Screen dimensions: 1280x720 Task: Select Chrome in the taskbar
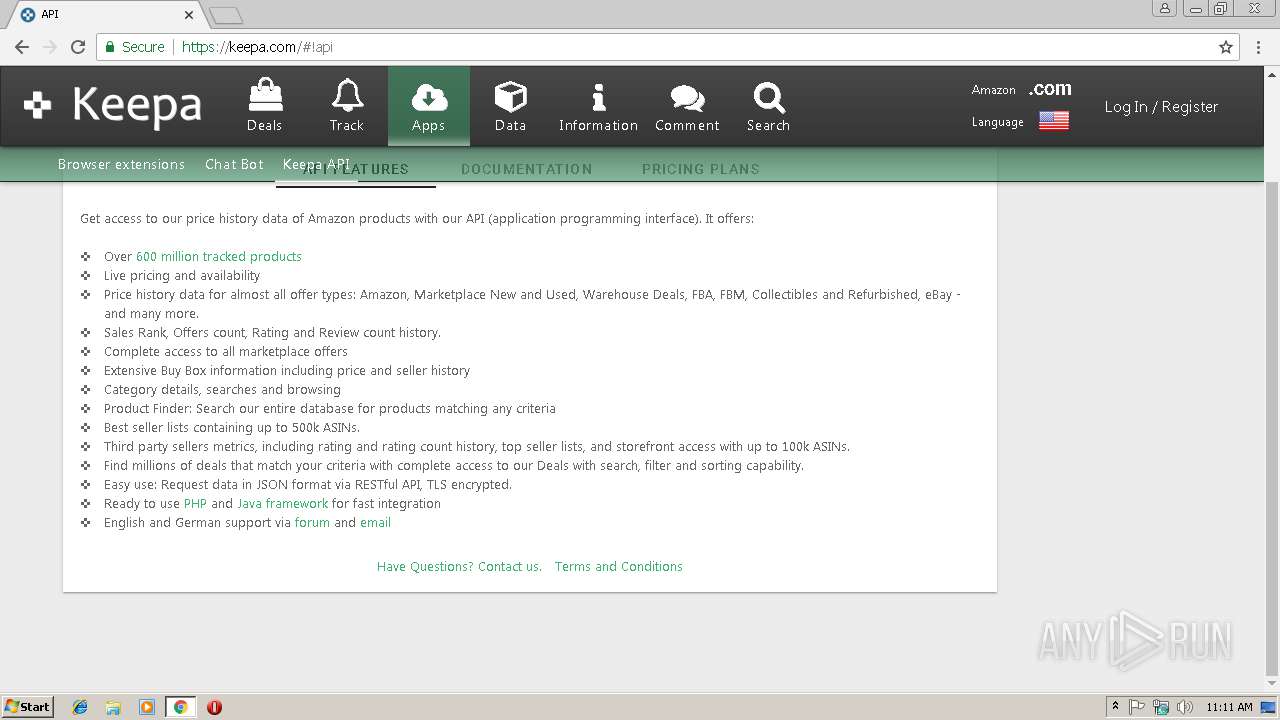(180, 707)
